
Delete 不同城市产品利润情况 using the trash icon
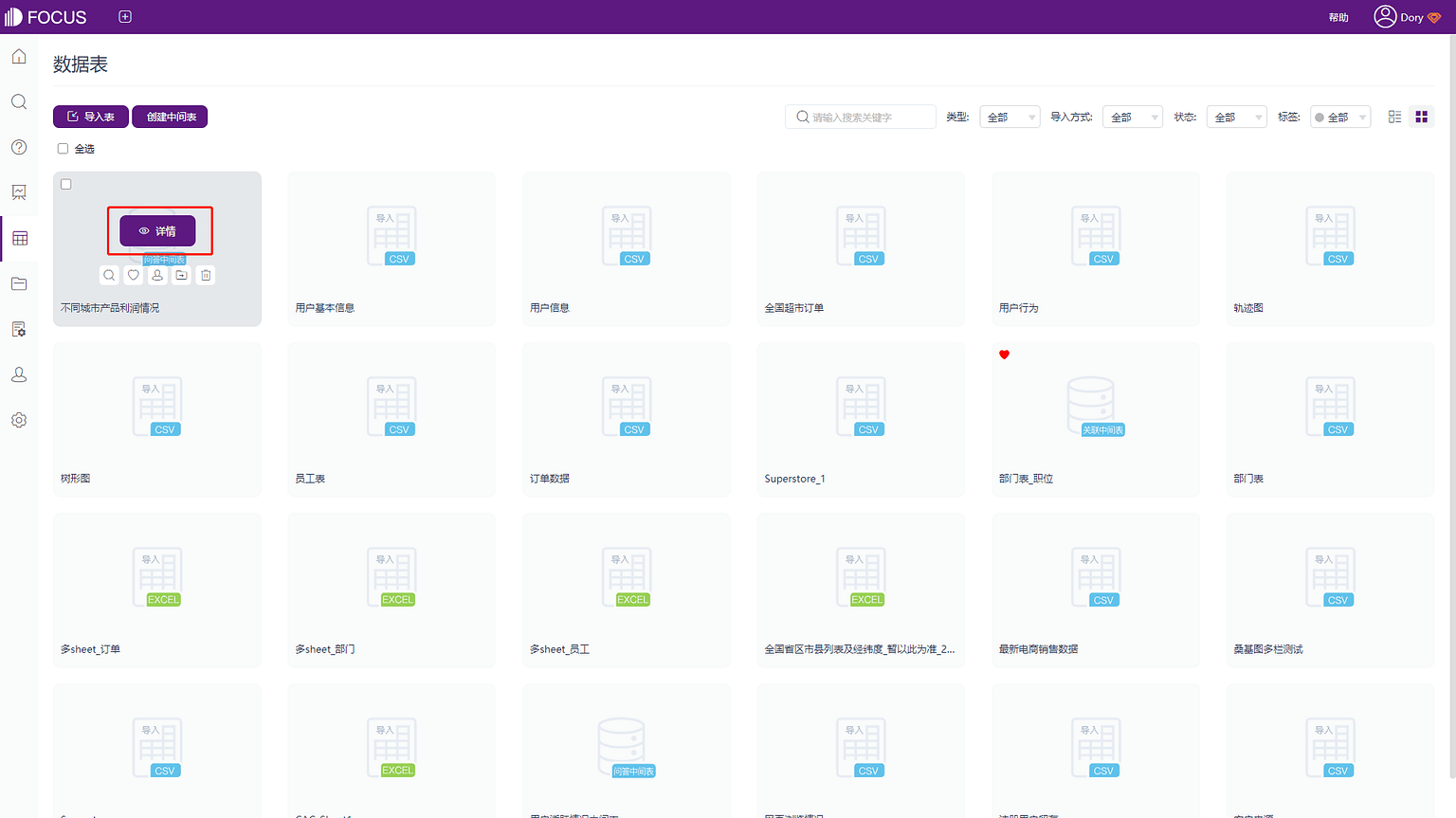pos(206,275)
